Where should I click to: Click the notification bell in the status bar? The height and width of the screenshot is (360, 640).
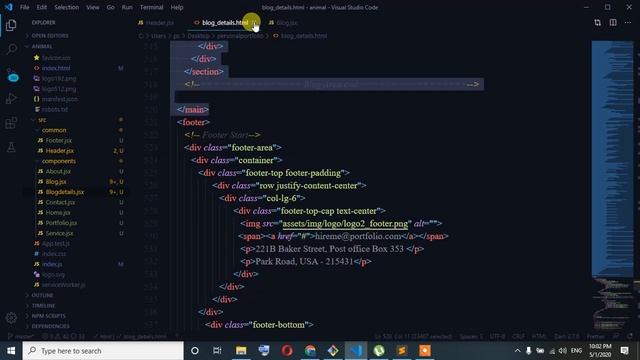pos(630,336)
